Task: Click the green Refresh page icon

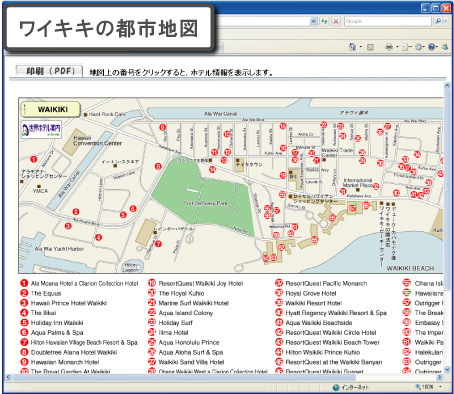Action: pos(324,21)
